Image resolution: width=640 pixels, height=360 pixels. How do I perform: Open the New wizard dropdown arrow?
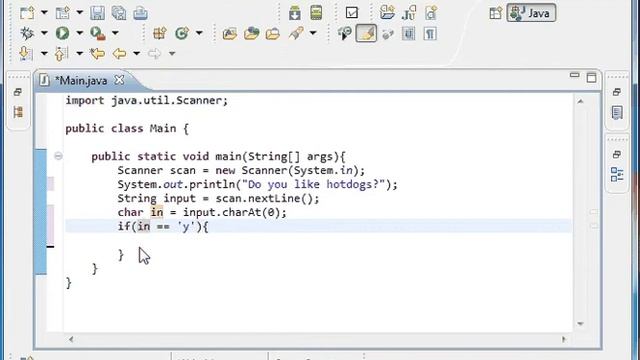click(x=44, y=13)
